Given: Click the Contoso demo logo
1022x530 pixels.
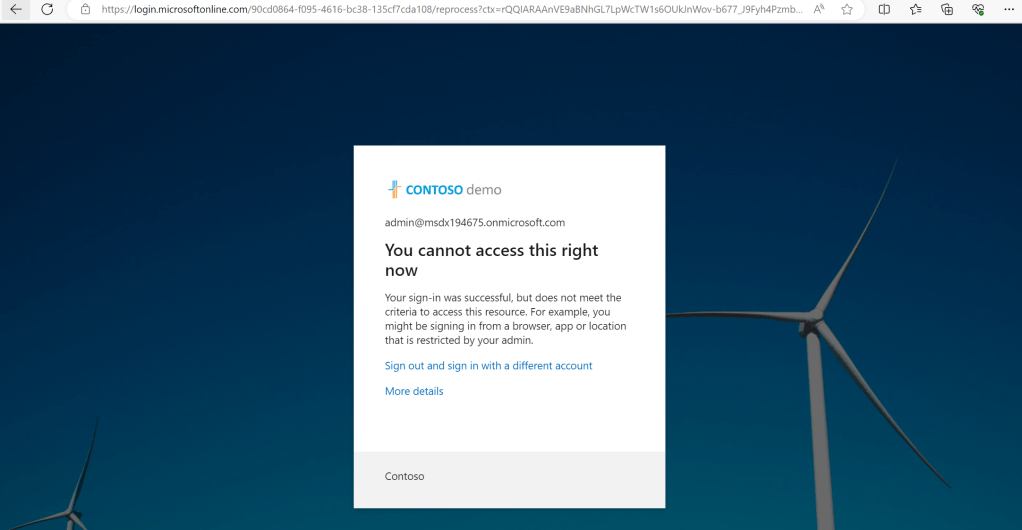Looking at the screenshot, I should (444, 190).
